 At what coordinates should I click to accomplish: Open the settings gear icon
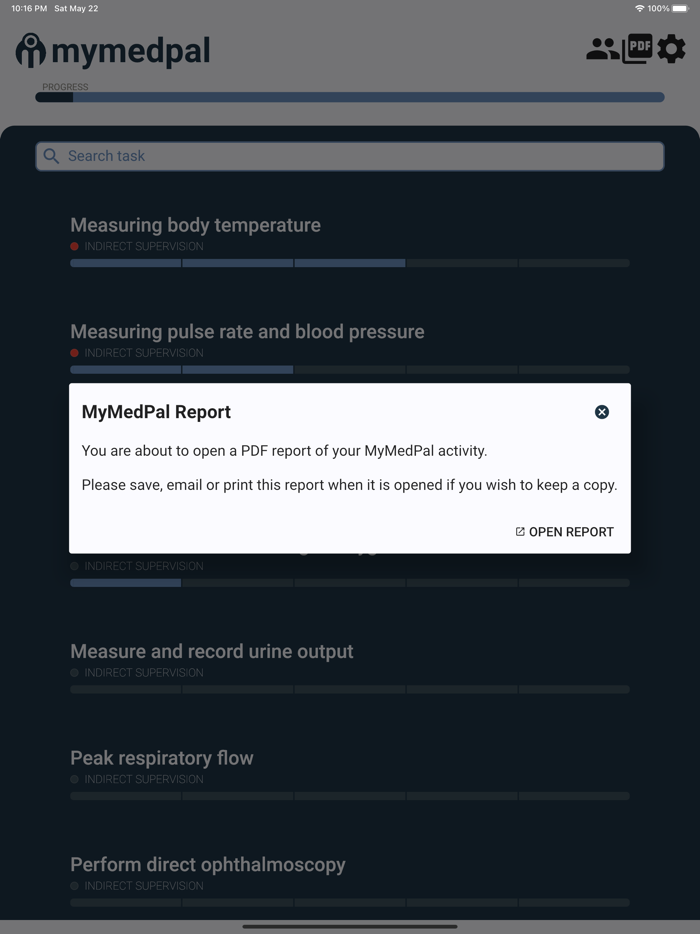(x=671, y=48)
